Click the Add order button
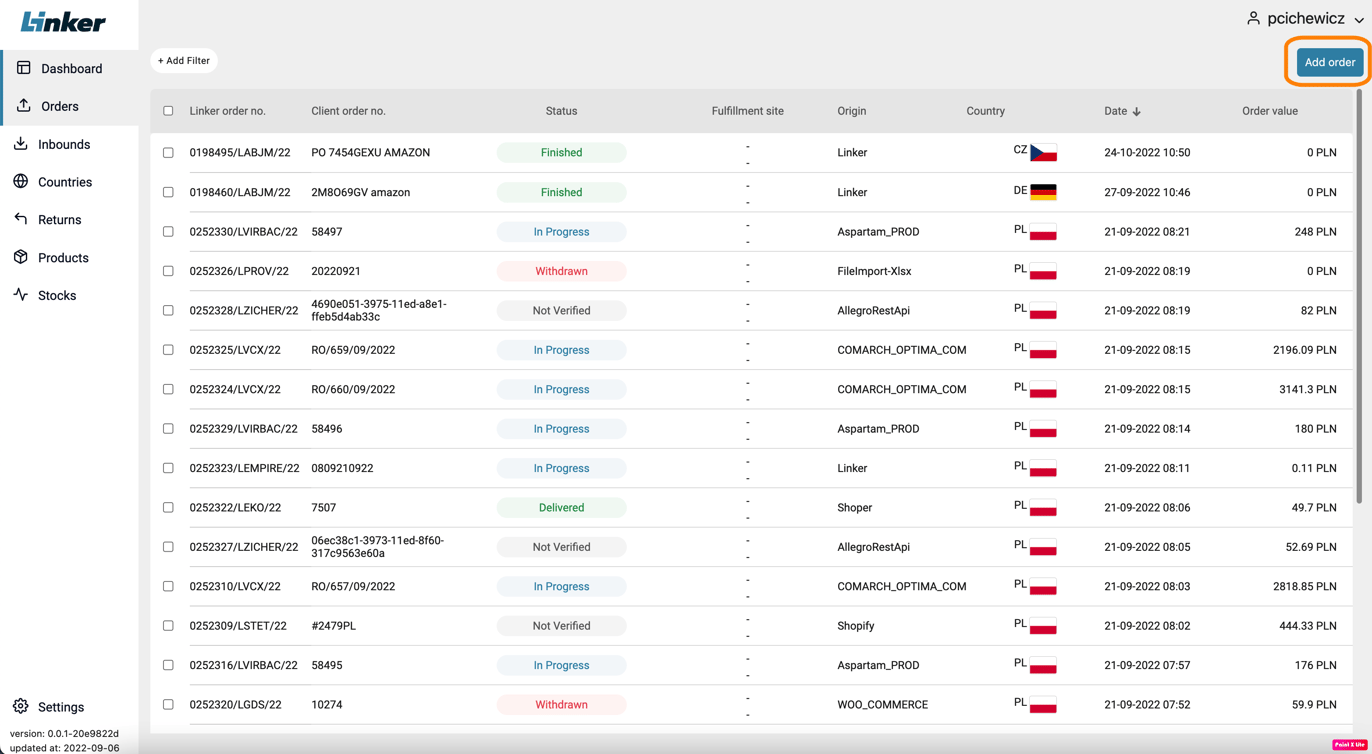The width and height of the screenshot is (1372, 754). (1329, 62)
